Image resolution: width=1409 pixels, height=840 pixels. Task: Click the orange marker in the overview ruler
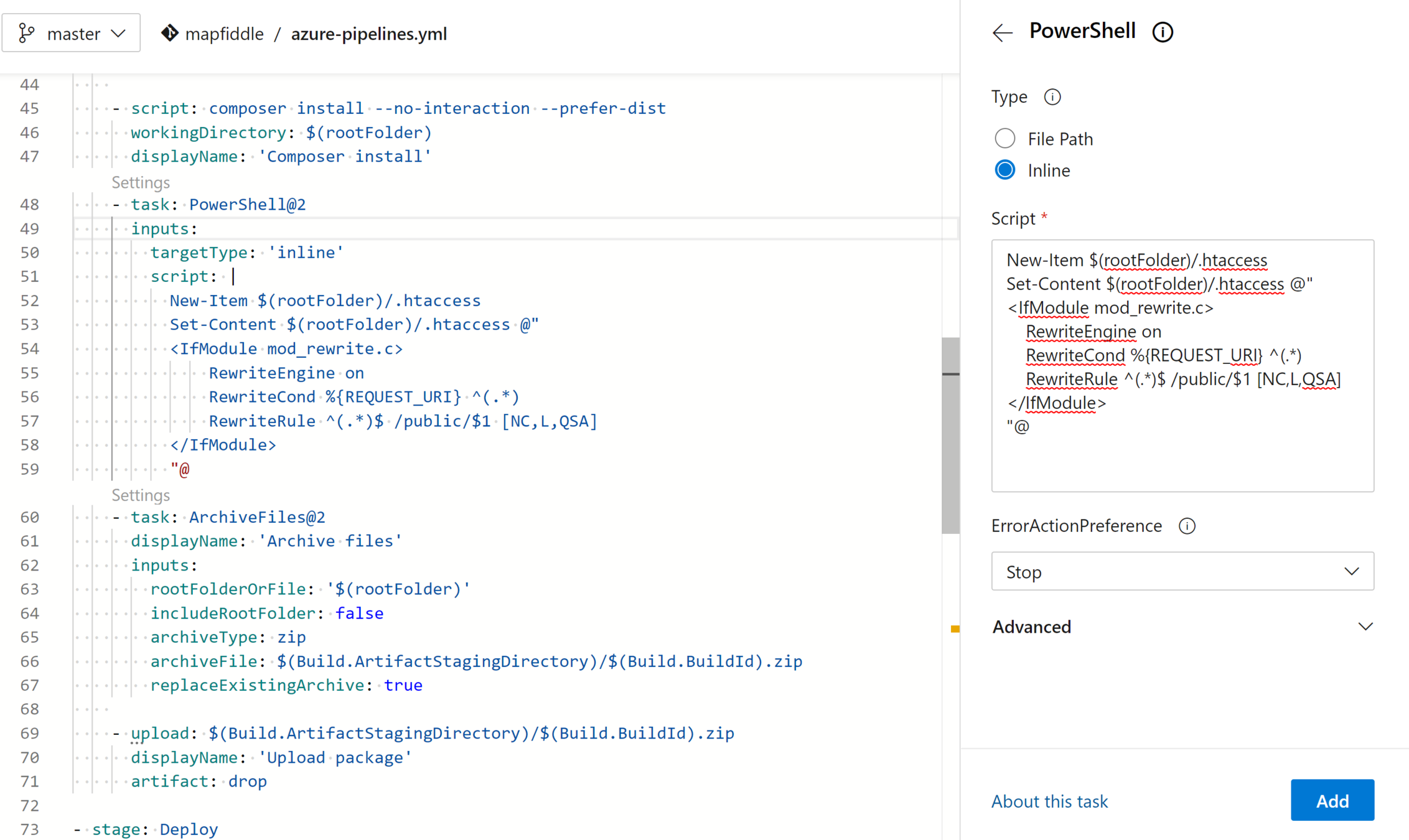[x=955, y=629]
